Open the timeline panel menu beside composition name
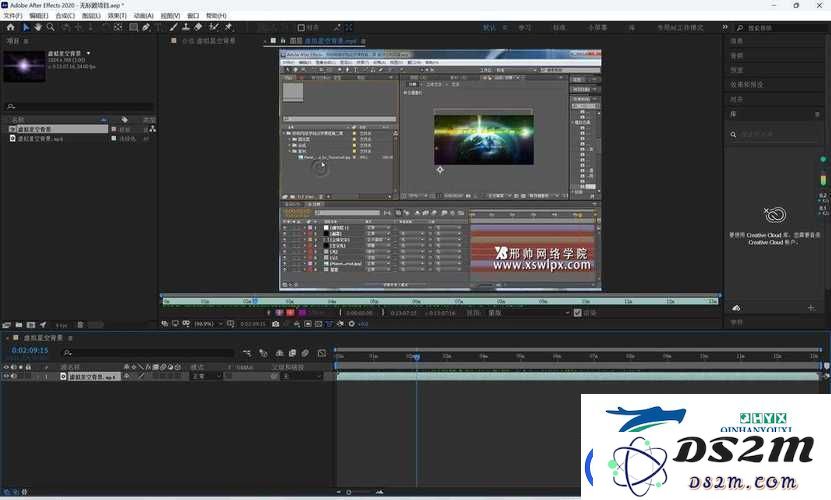 pos(70,338)
